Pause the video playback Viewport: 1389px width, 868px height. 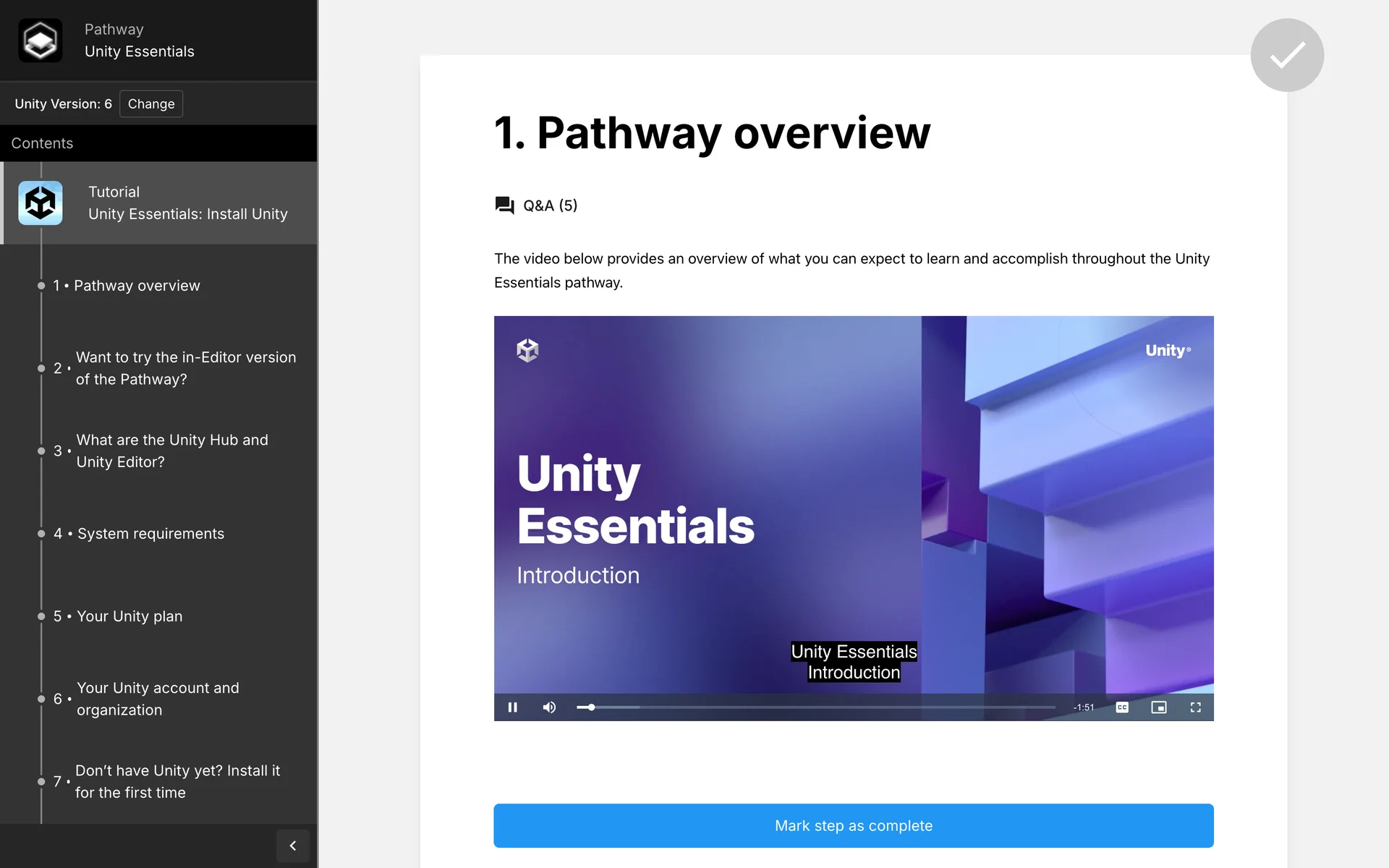[x=512, y=707]
